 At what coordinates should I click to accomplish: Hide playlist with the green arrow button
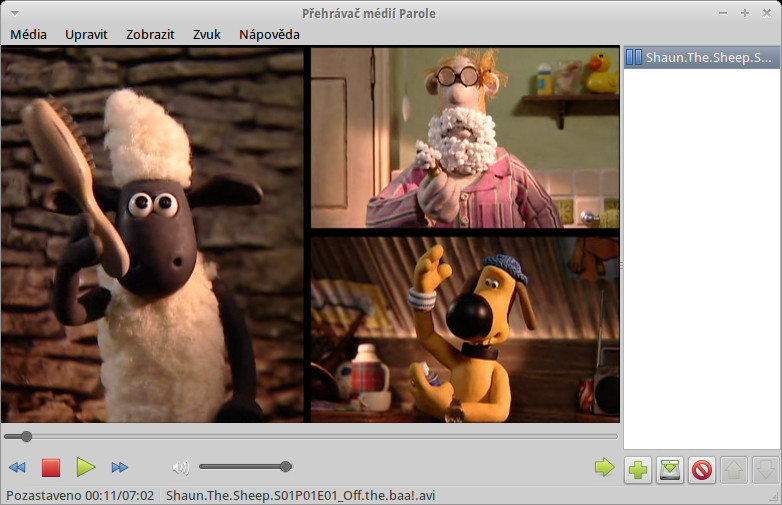(604, 467)
